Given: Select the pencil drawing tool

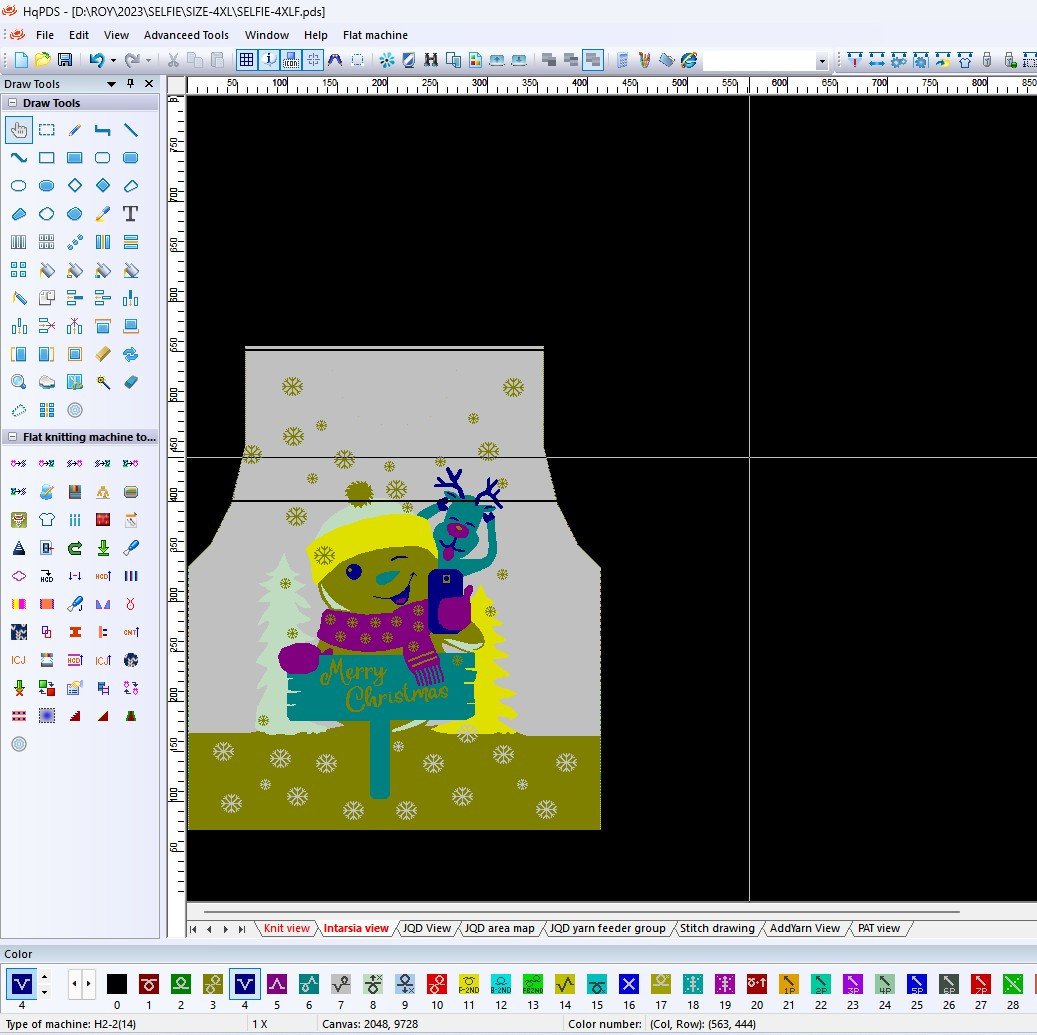Looking at the screenshot, I should [74, 130].
